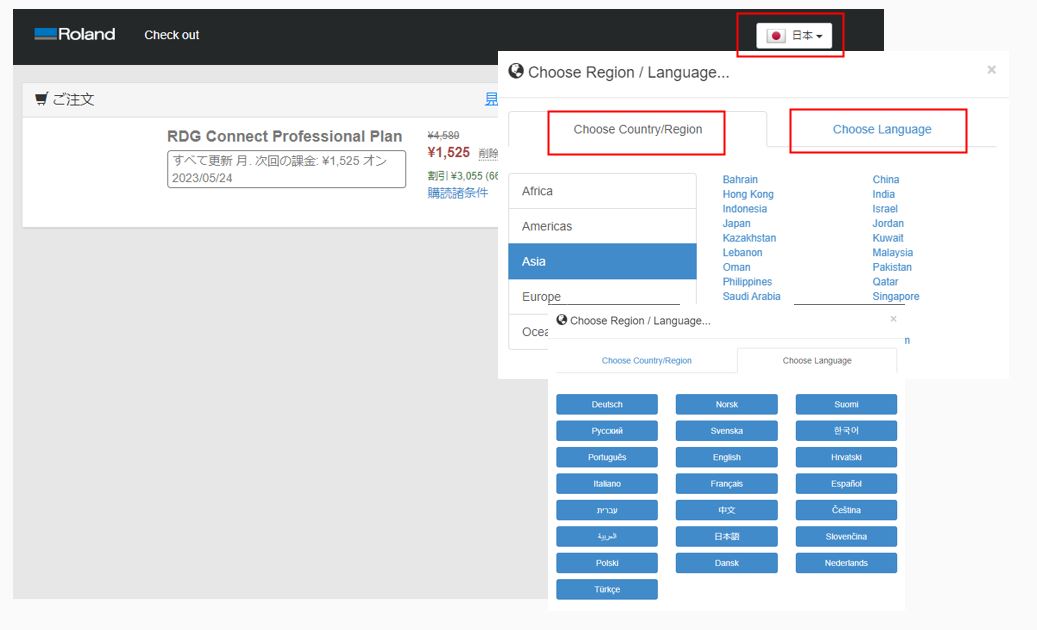
Task: Open the 日本 region dropdown in the header
Action: point(794,36)
